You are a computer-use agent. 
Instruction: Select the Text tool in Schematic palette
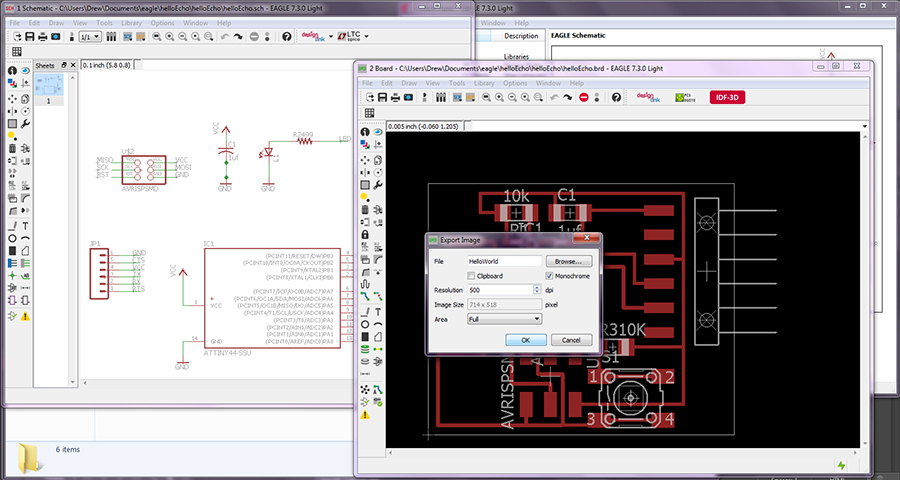(x=25, y=226)
